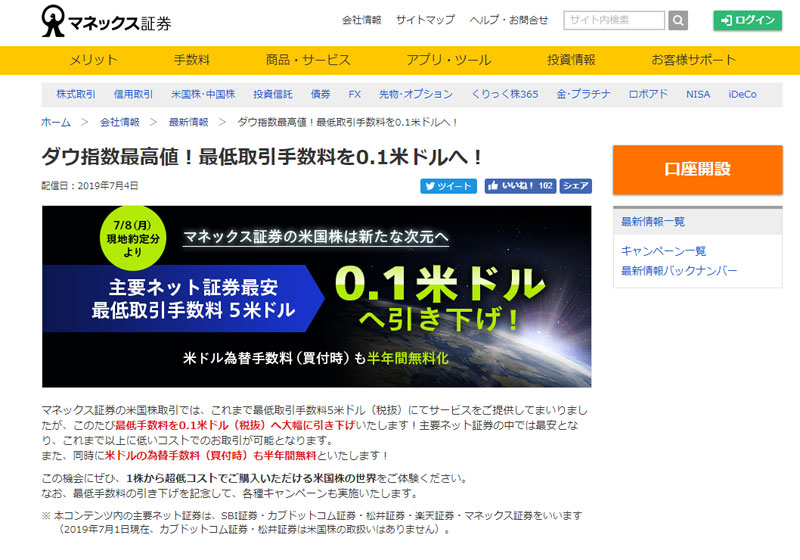
Task: Select 債券 in the product bar
Action: point(320,94)
